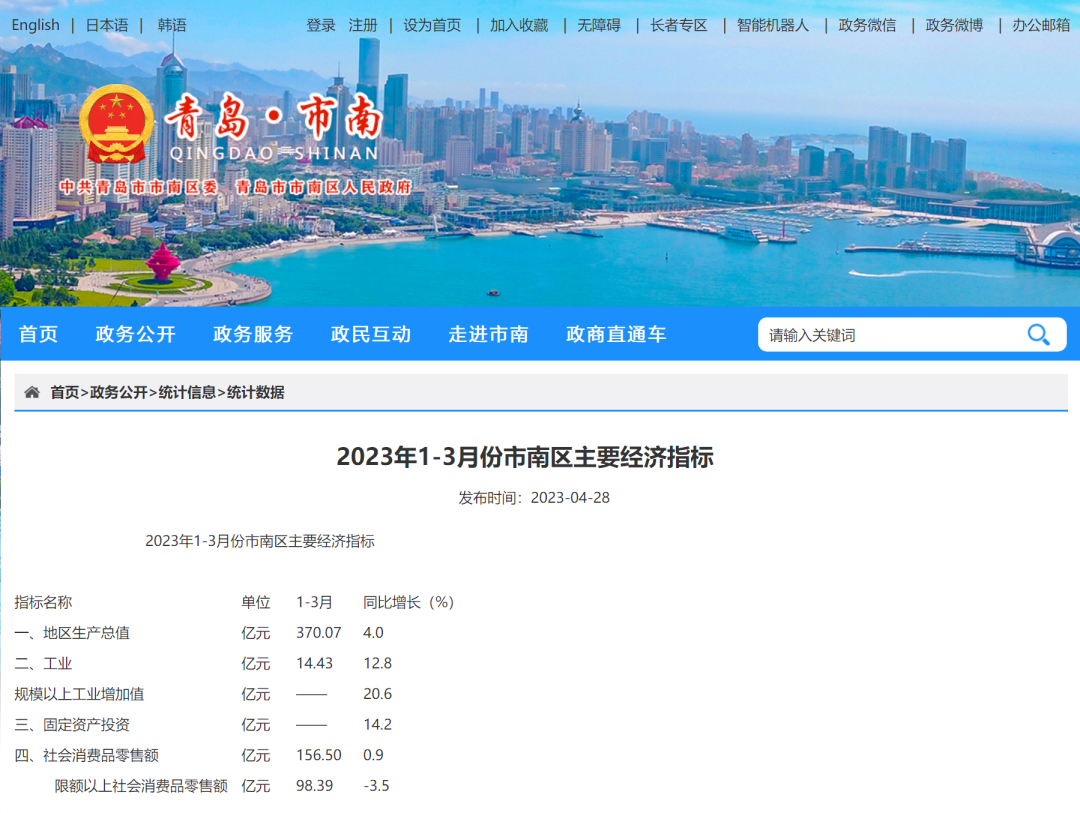Click 加入收藏 link
The width and height of the screenshot is (1080, 813).
click(x=519, y=25)
